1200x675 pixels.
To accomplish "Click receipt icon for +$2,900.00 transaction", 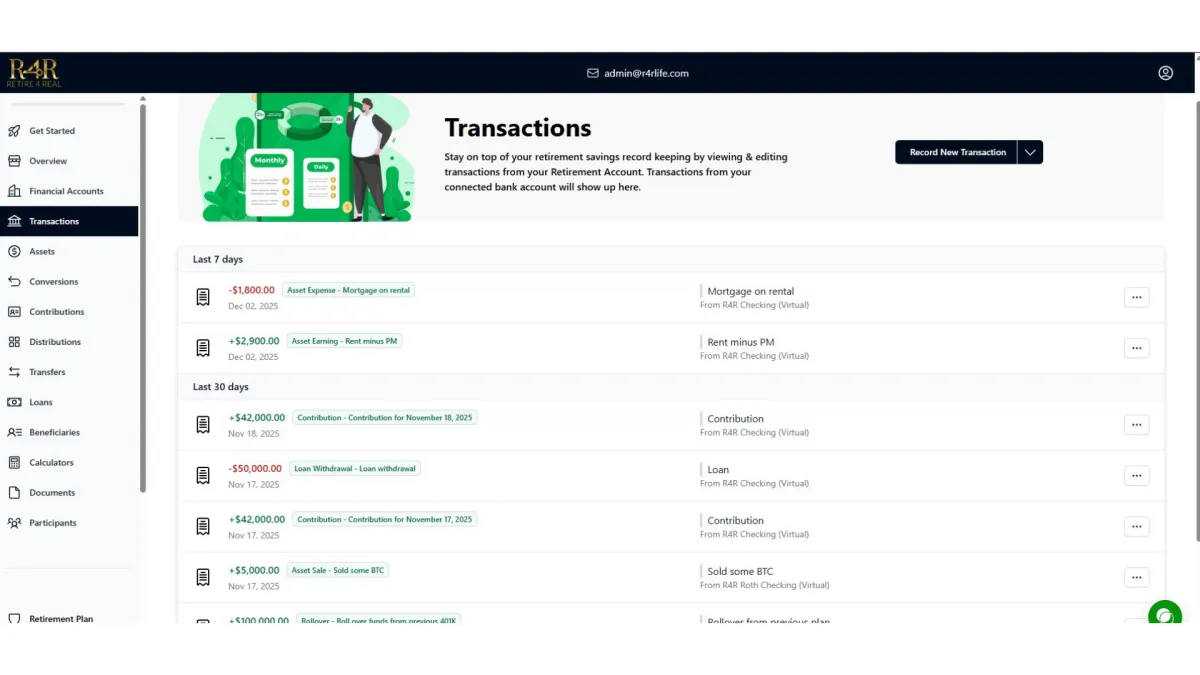I will 203,348.
